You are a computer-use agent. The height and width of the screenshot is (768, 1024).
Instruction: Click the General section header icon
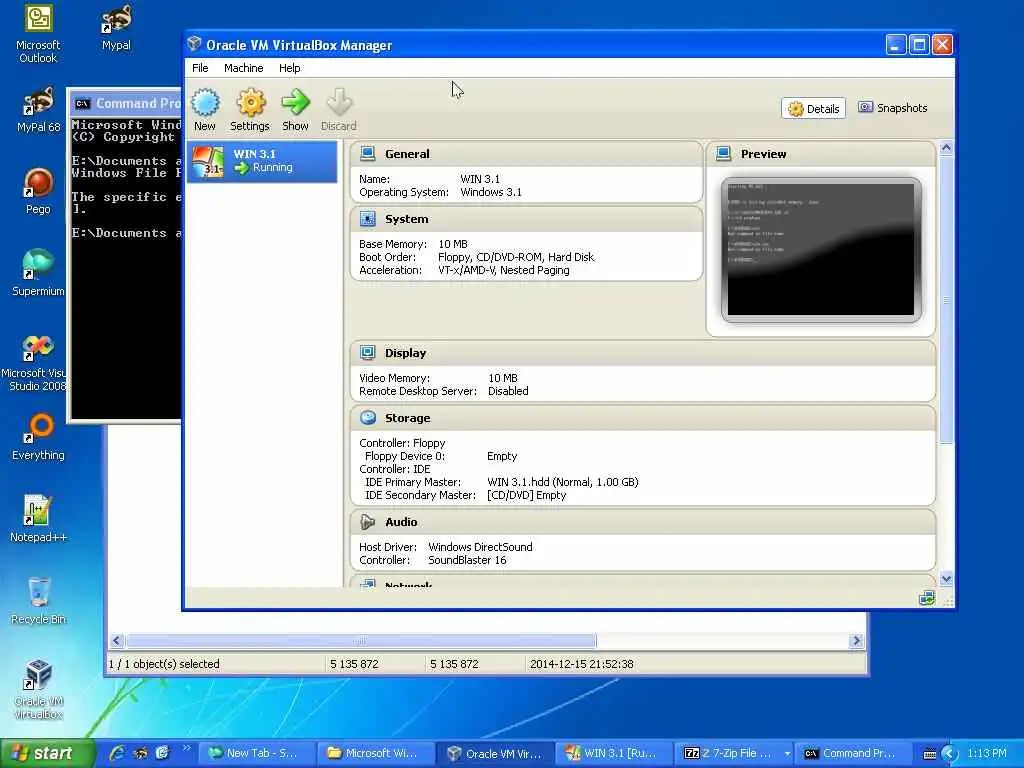coord(368,153)
